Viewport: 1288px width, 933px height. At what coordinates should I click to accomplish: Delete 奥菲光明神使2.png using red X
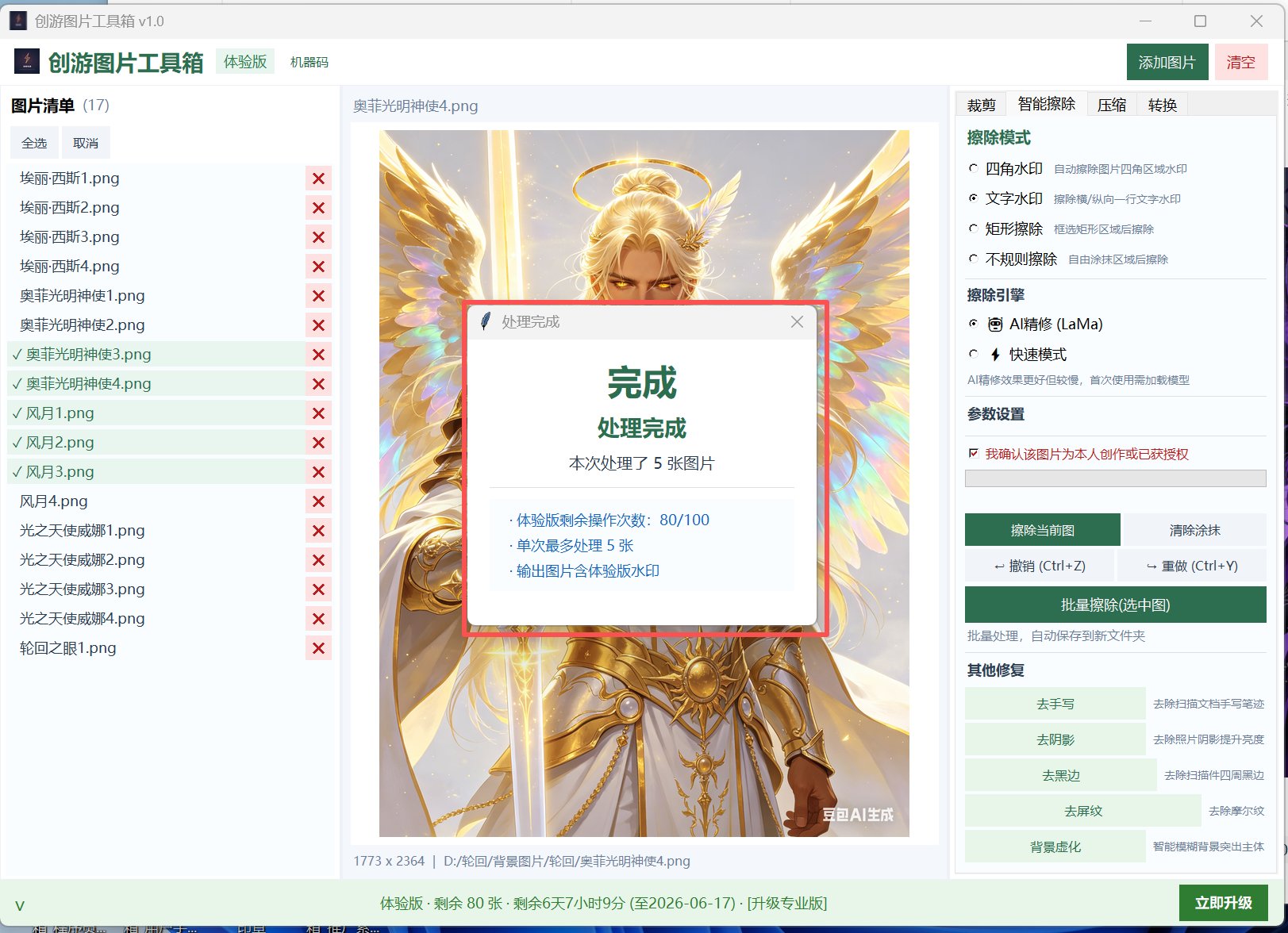point(318,325)
